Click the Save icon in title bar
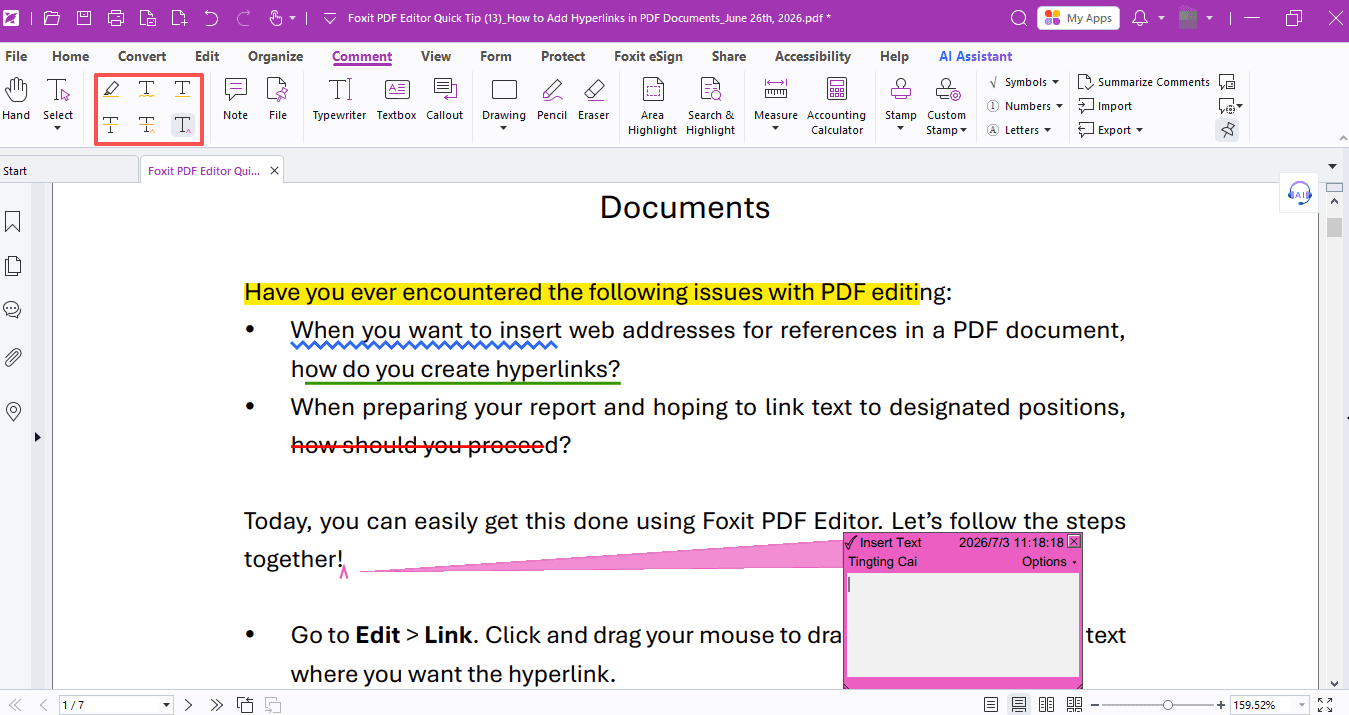 coord(84,18)
